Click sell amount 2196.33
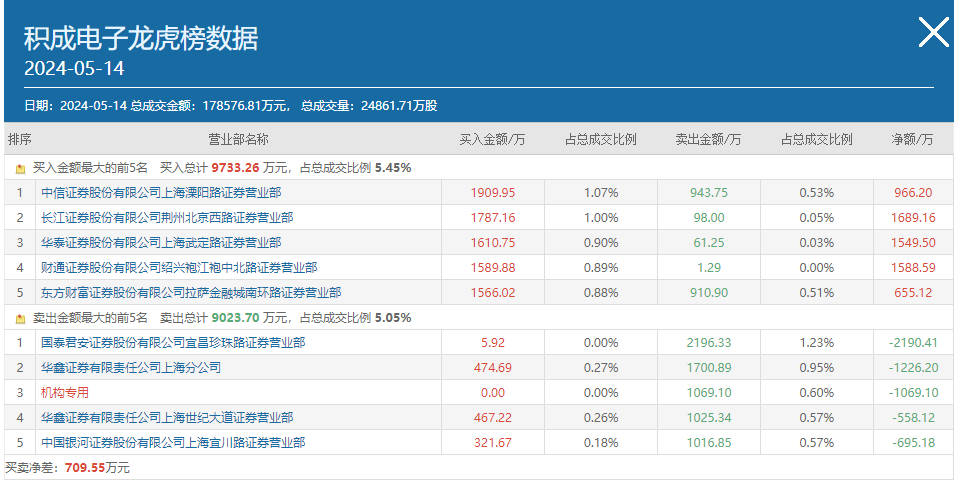This screenshot has width=958, height=484. coord(709,343)
